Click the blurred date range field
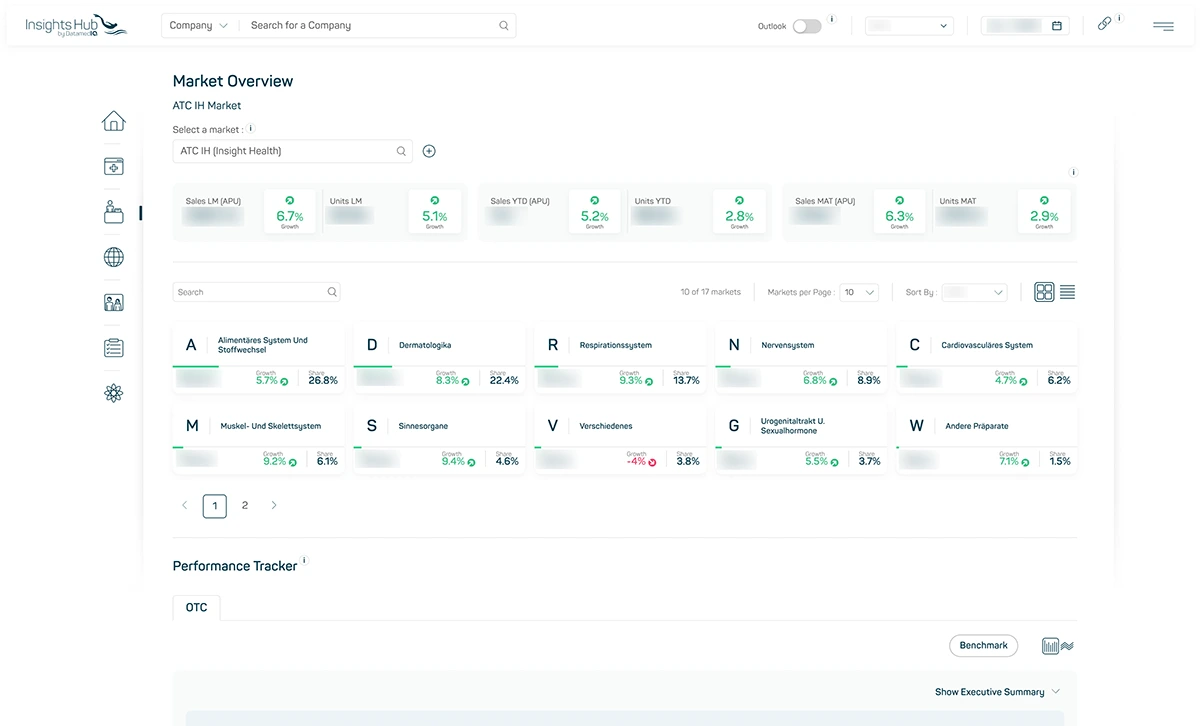The height and width of the screenshot is (726, 1200). click(x=1025, y=26)
